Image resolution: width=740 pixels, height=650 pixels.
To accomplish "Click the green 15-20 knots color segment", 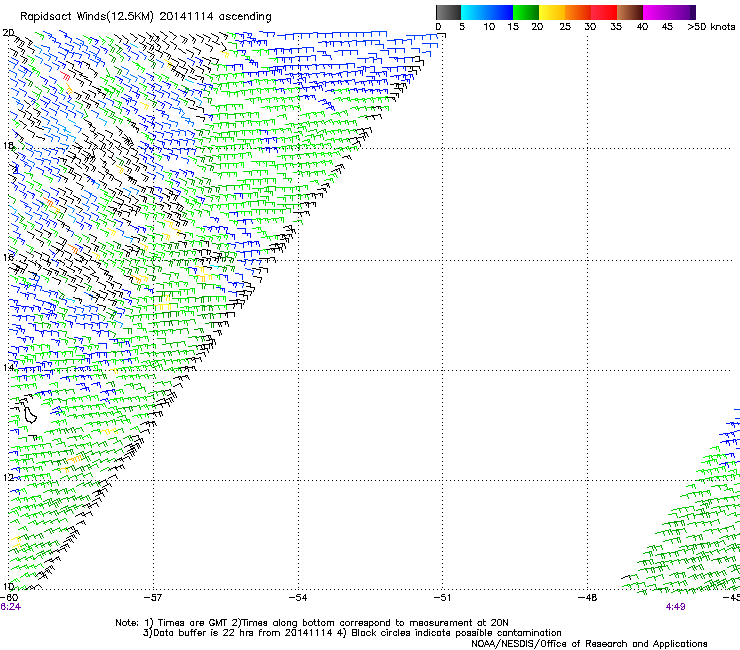I will point(526,12).
